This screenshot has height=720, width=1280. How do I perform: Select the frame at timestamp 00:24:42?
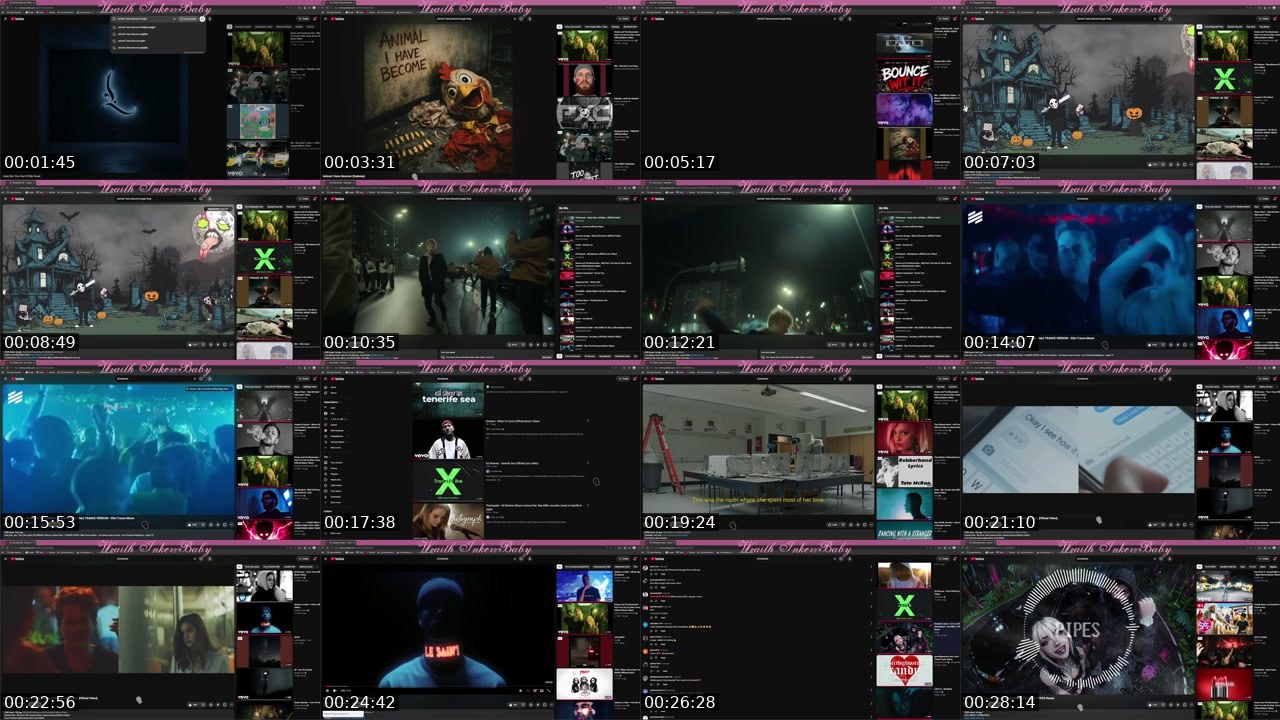pos(480,630)
